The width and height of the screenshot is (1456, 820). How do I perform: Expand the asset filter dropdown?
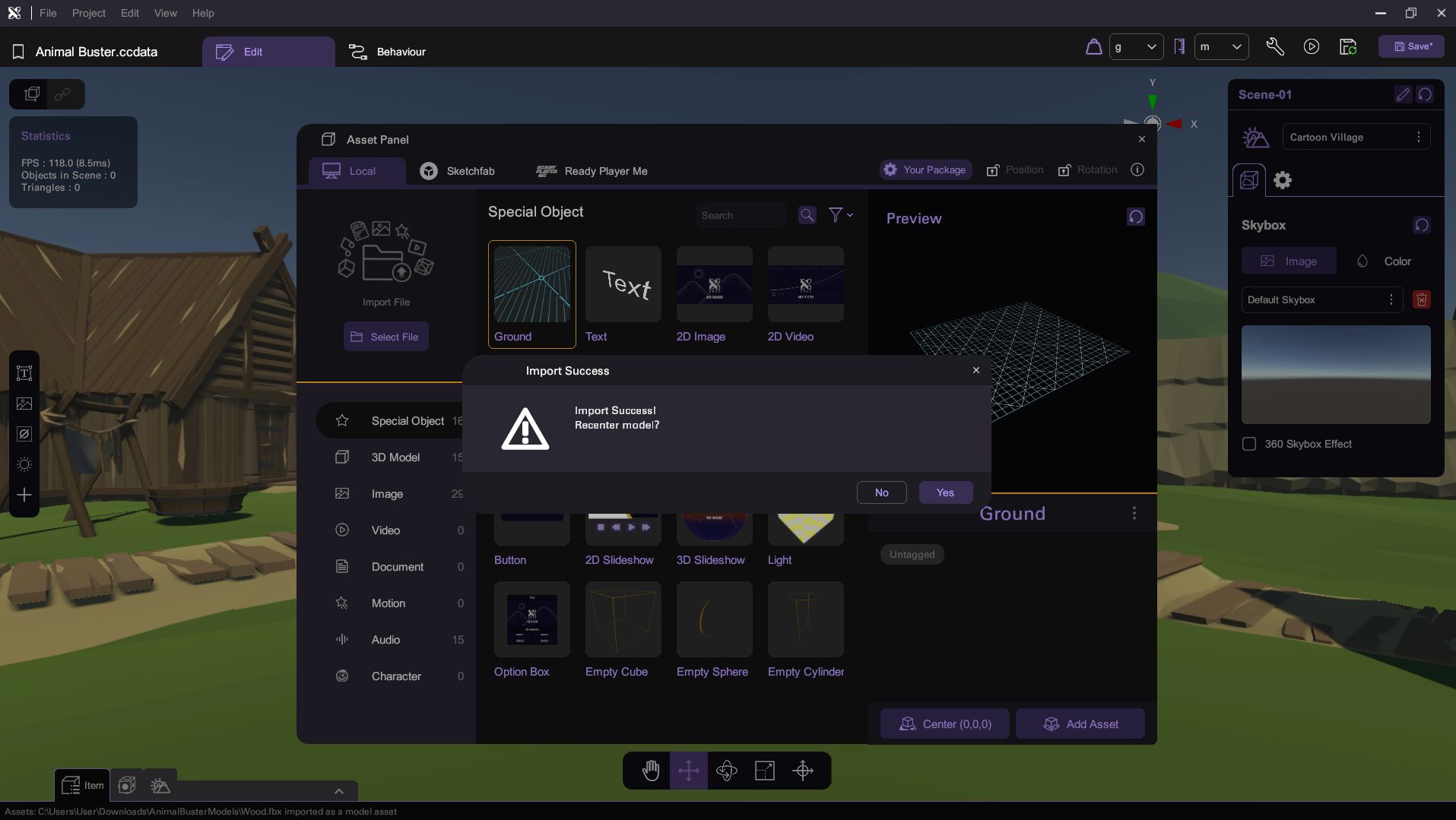[x=840, y=215]
